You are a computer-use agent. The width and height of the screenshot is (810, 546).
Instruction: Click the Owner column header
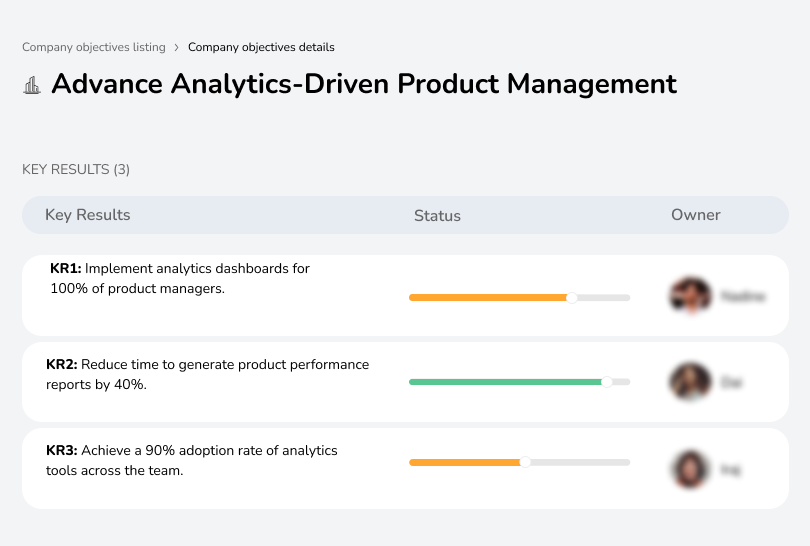pyautogui.click(x=695, y=215)
